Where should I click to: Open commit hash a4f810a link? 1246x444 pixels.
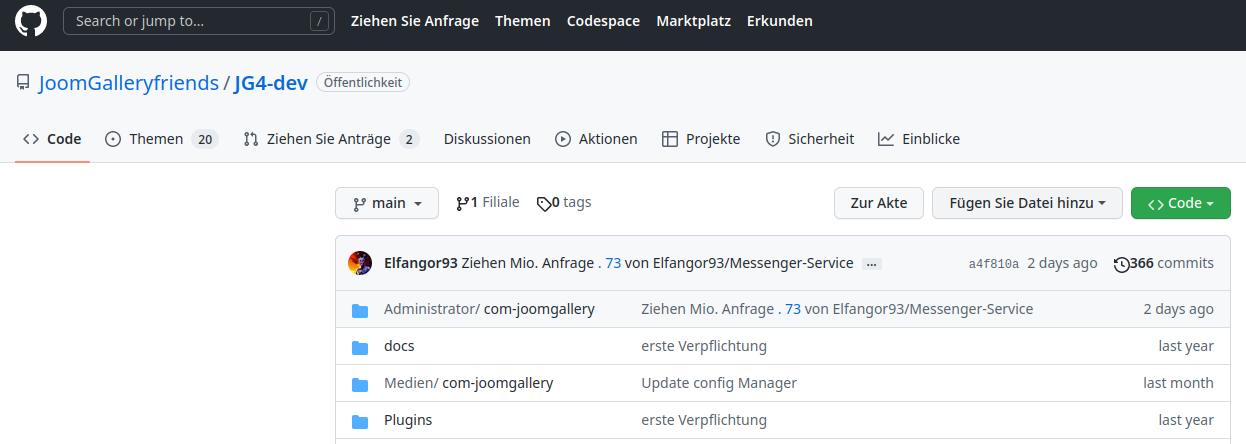993,264
